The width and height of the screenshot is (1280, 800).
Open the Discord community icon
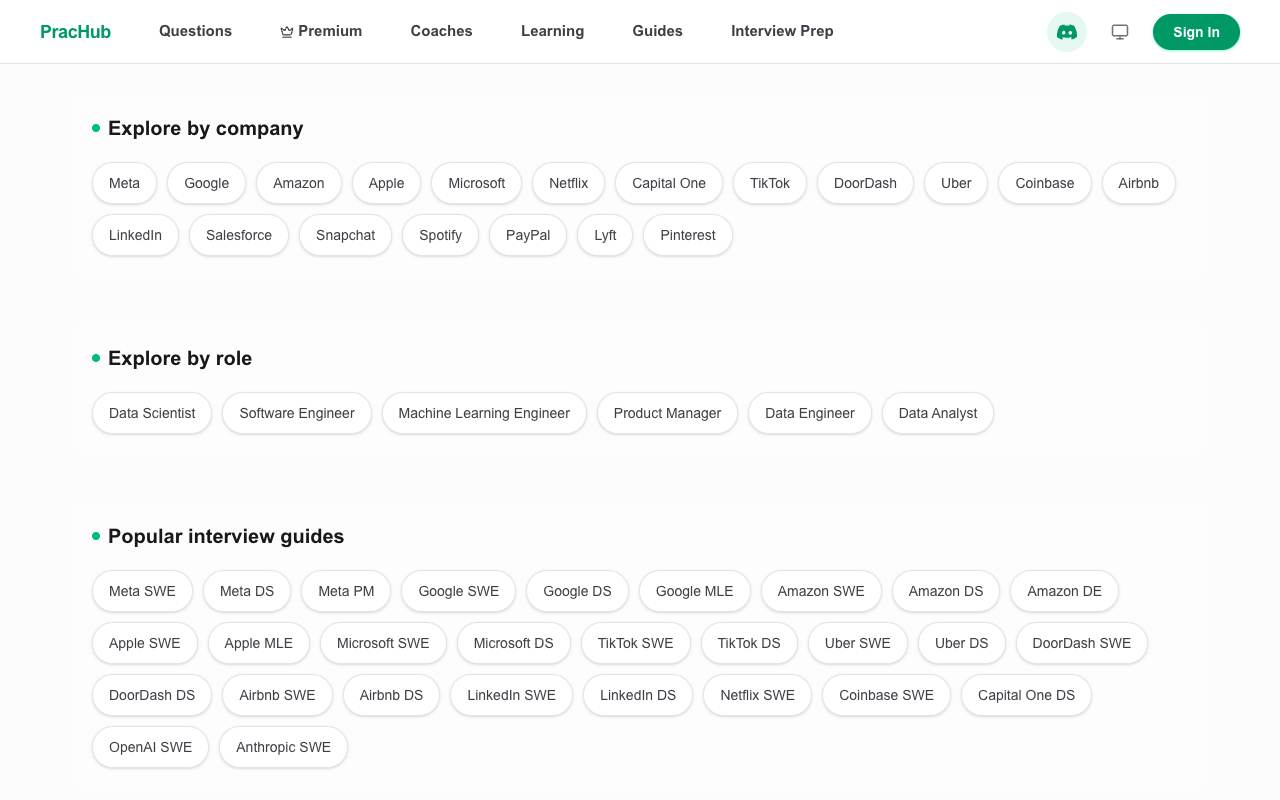pyautogui.click(x=1067, y=32)
